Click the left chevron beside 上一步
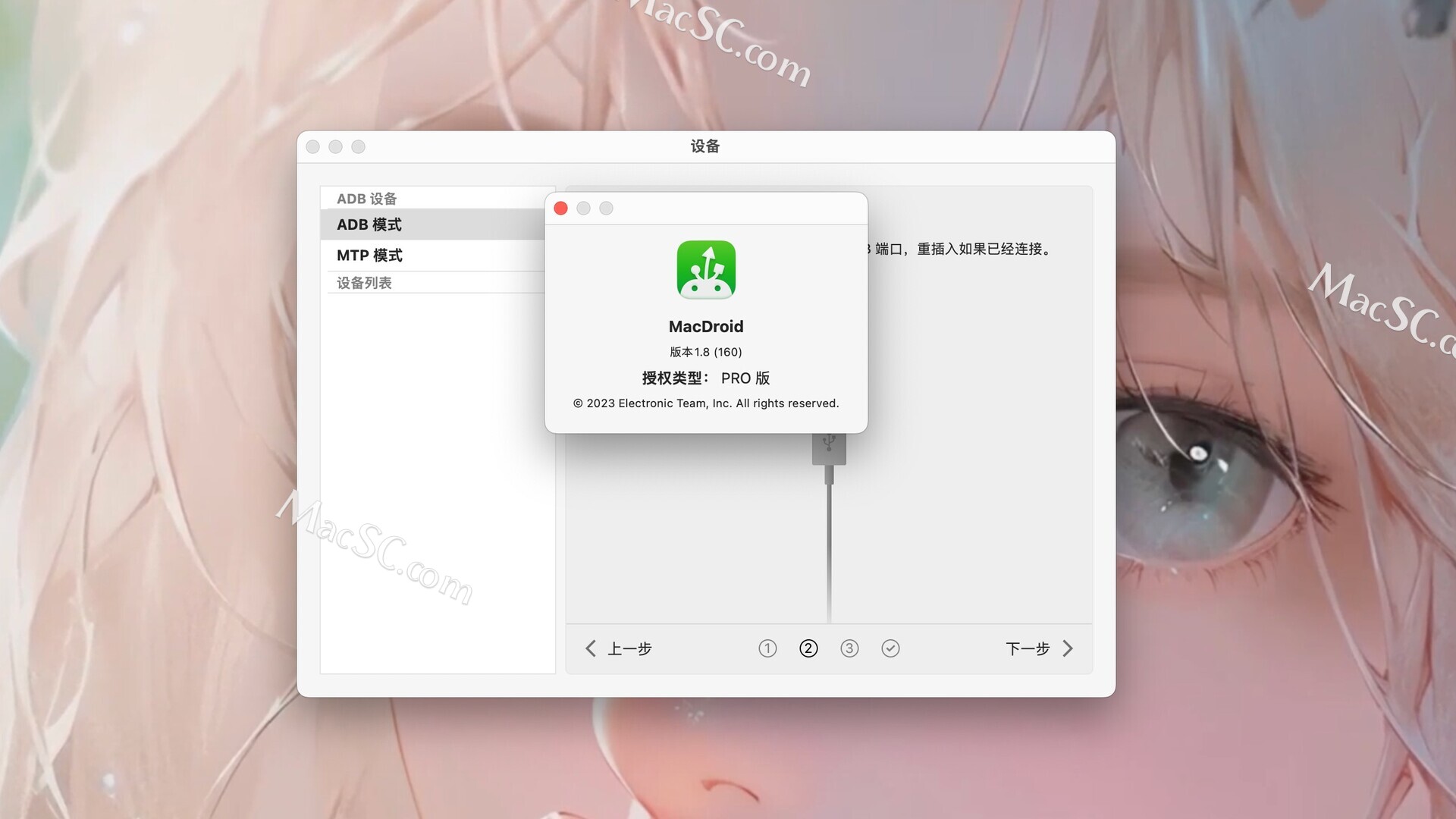 (591, 648)
